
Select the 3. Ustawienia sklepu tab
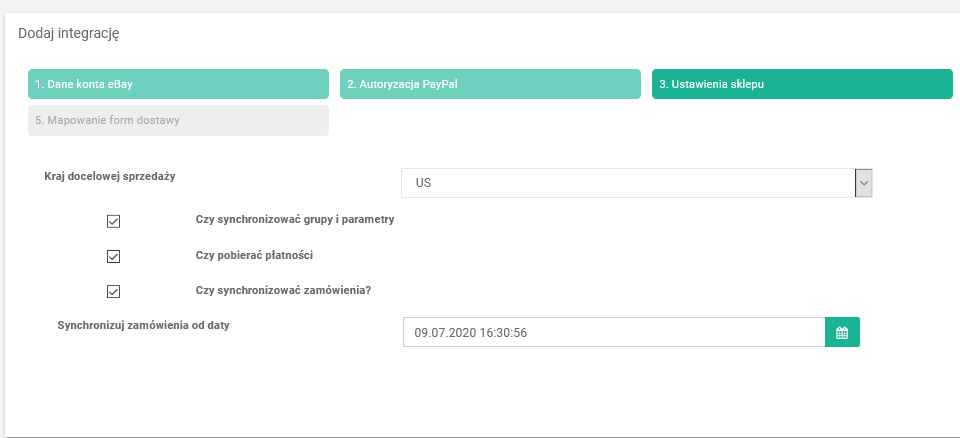[x=802, y=84]
